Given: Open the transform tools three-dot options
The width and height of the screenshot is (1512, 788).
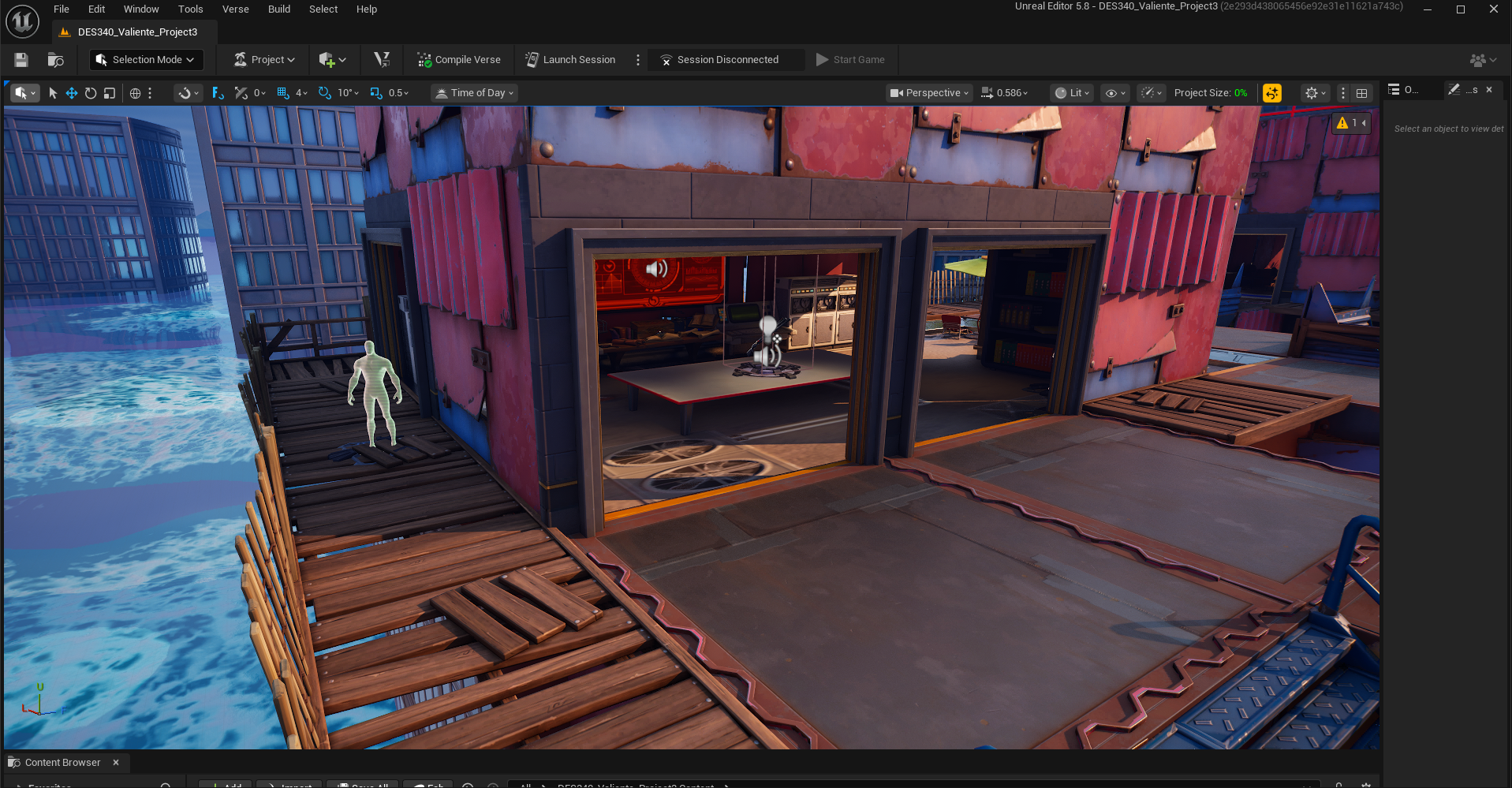Looking at the screenshot, I should coord(150,93).
